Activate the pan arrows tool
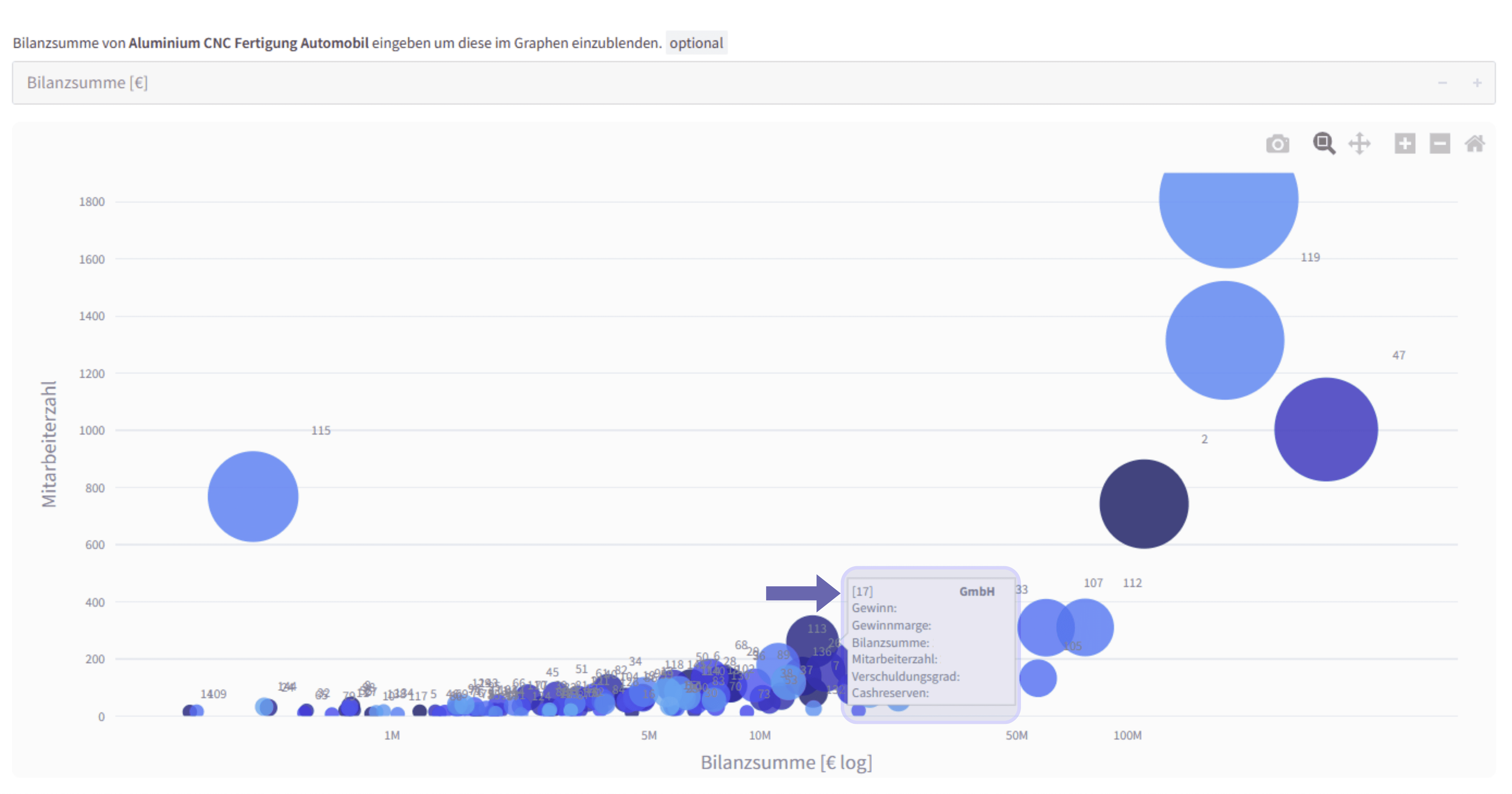This screenshot has width=1512, height=794. pyautogui.click(x=1359, y=144)
